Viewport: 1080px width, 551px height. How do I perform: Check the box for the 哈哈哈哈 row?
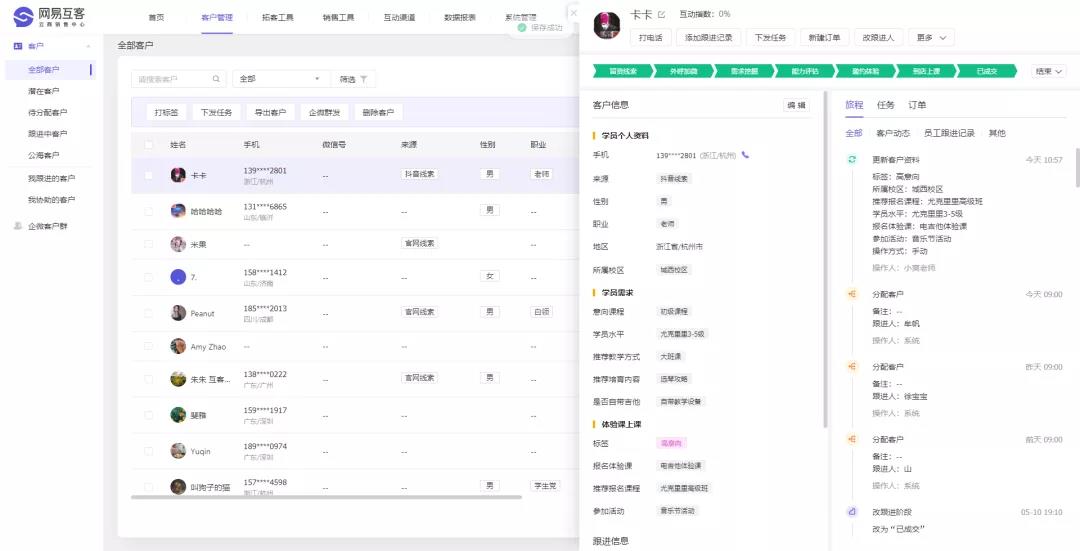[x=148, y=211]
